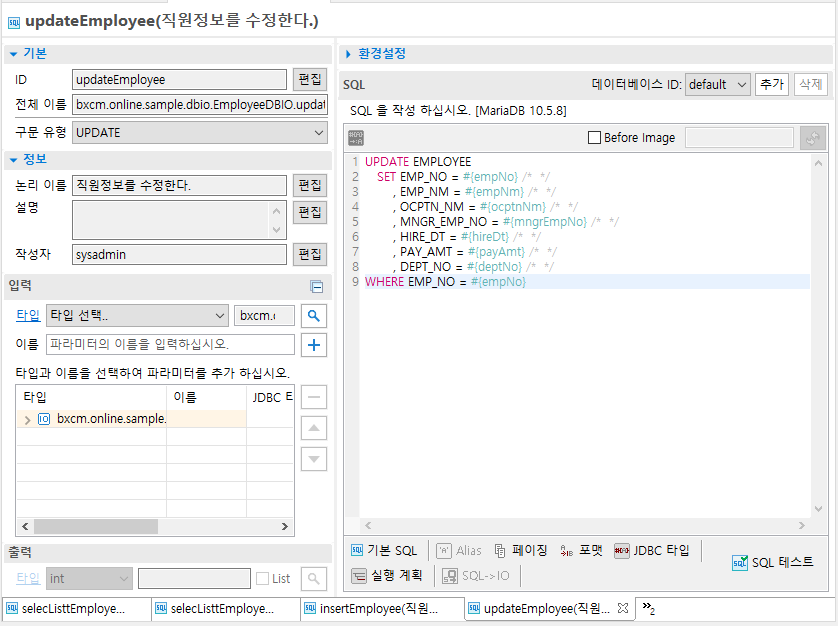The image size is (838, 626).
Task: Click the plus icon to add parameter
Action: pos(314,345)
